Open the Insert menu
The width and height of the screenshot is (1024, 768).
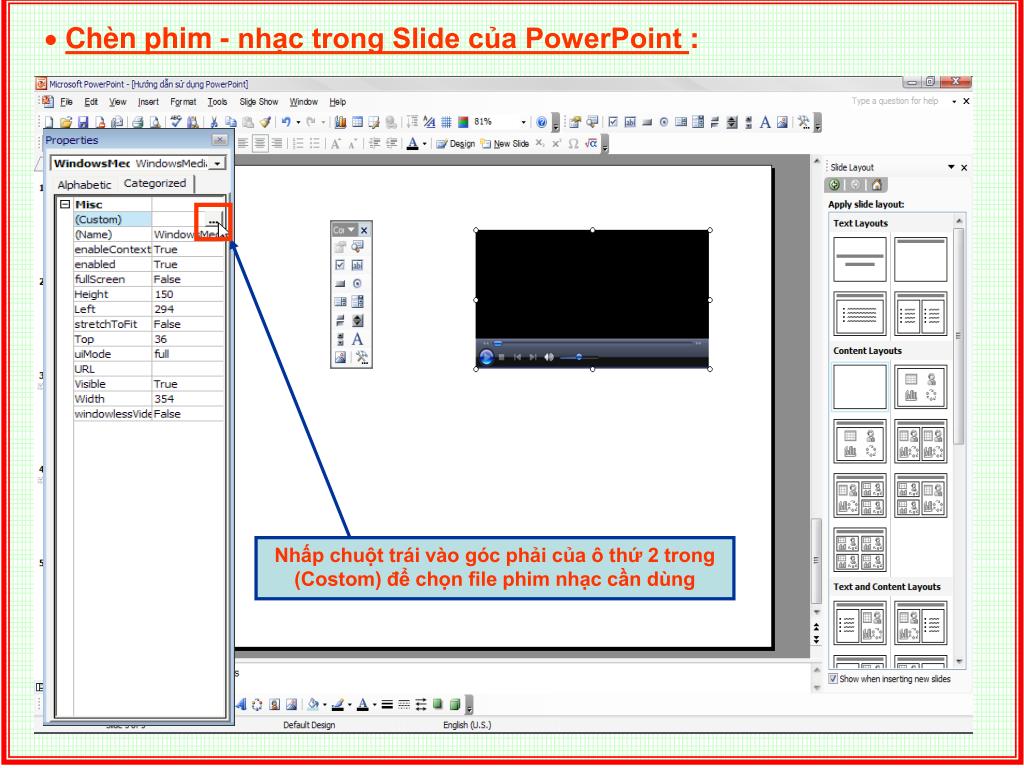tap(148, 102)
